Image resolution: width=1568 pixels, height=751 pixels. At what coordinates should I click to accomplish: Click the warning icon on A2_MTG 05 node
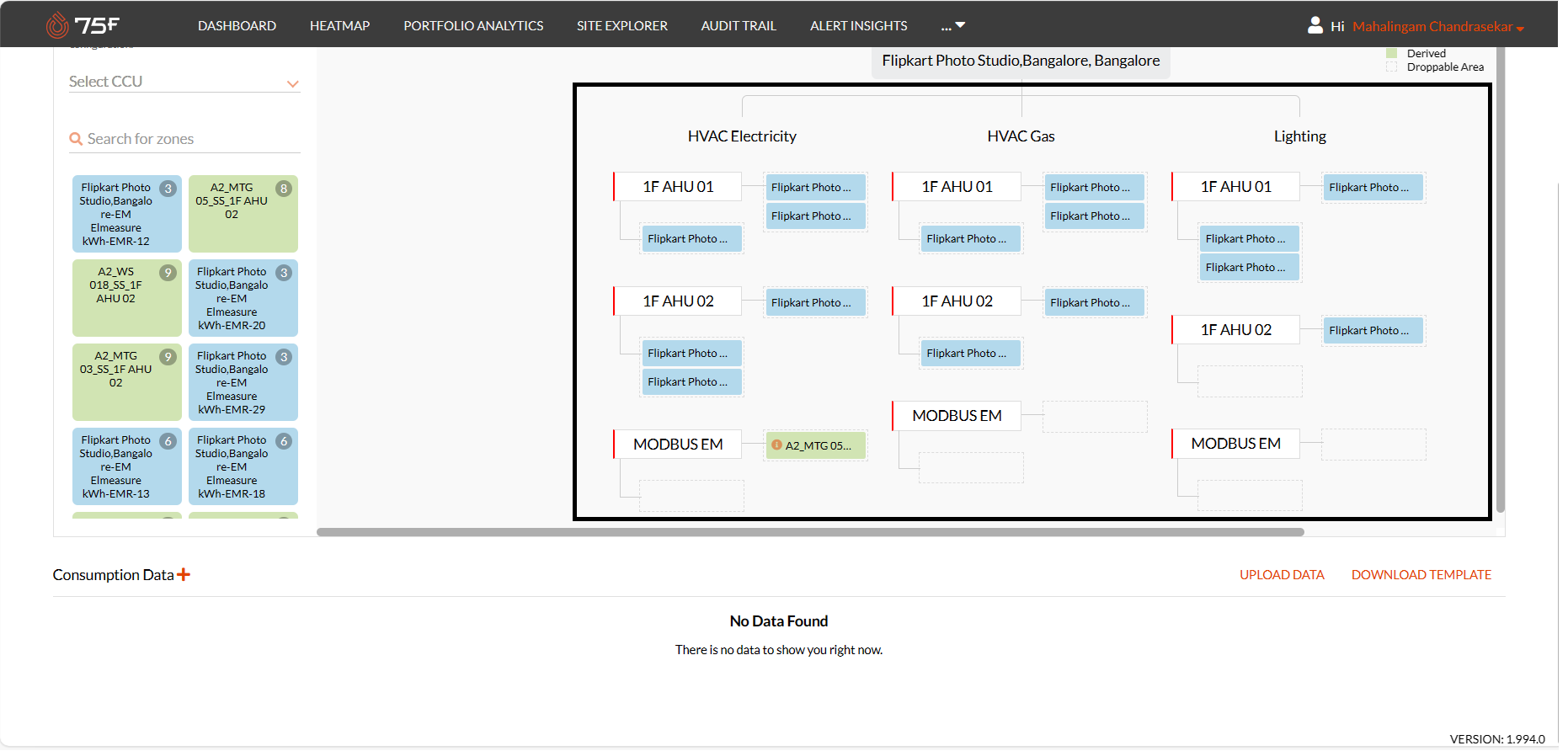point(776,445)
